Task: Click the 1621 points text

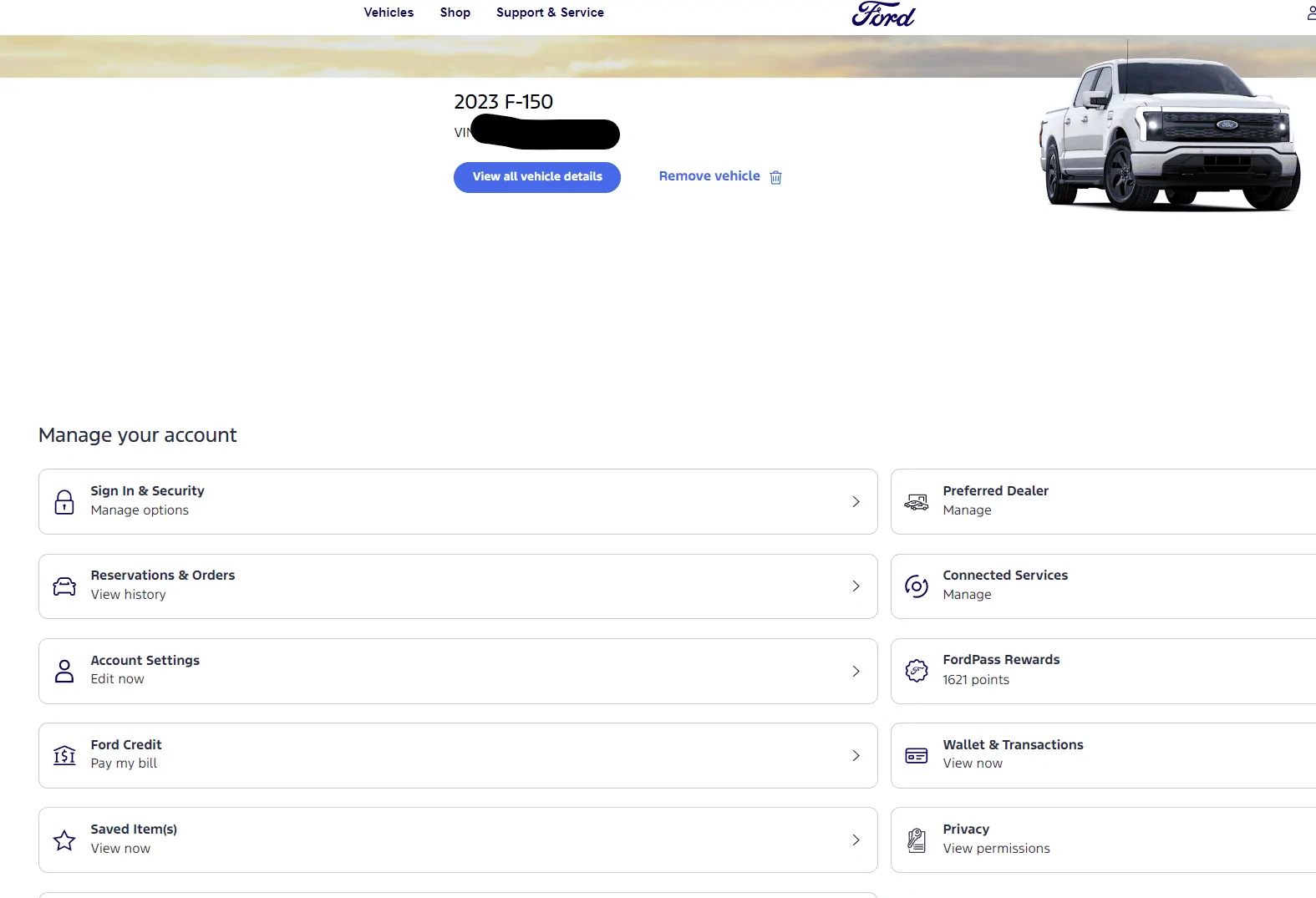Action: pyautogui.click(x=976, y=680)
